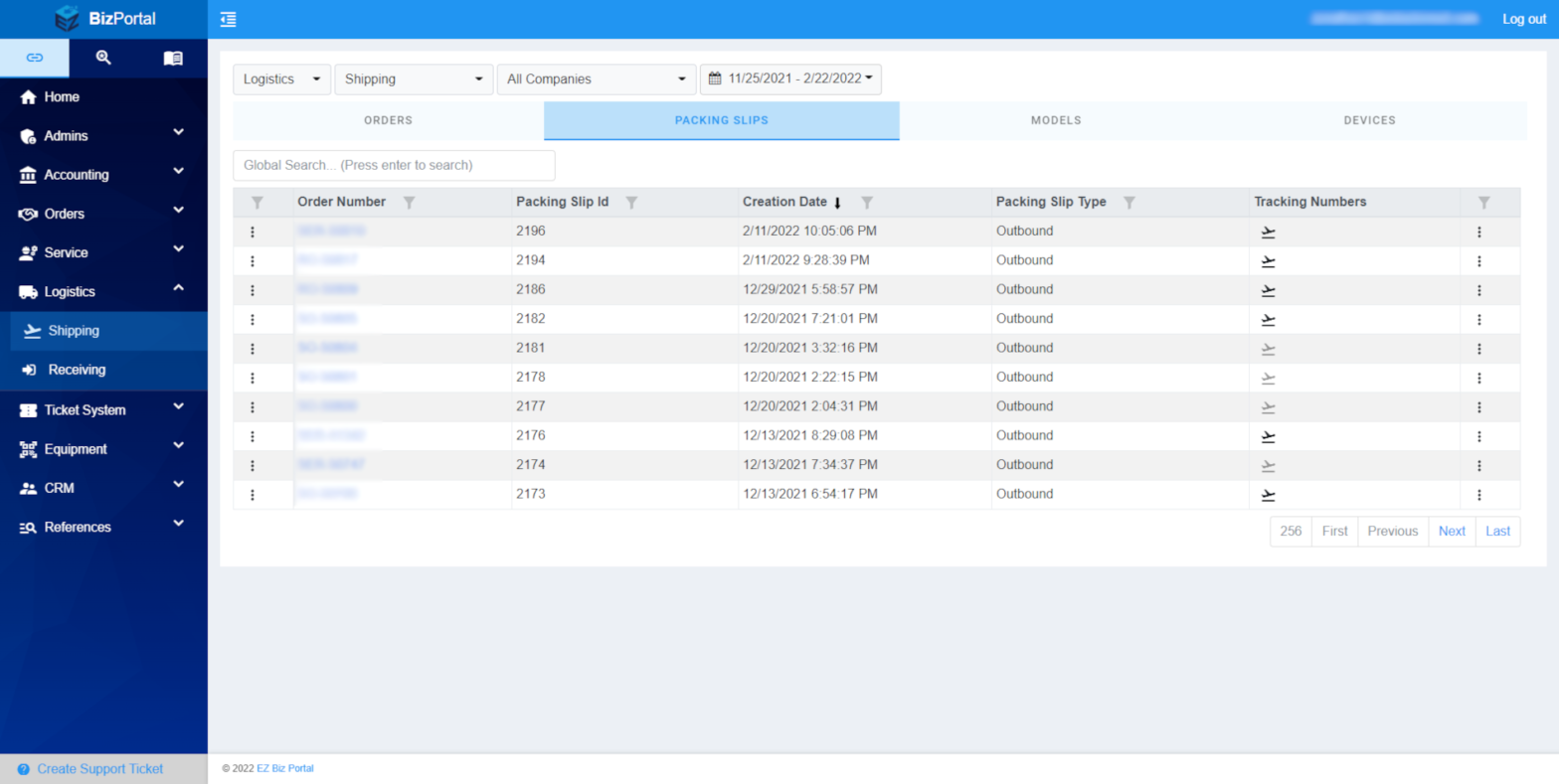Click the BizPortal logo
Image resolution: width=1559 pixels, height=784 pixels.
coord(104,19)
